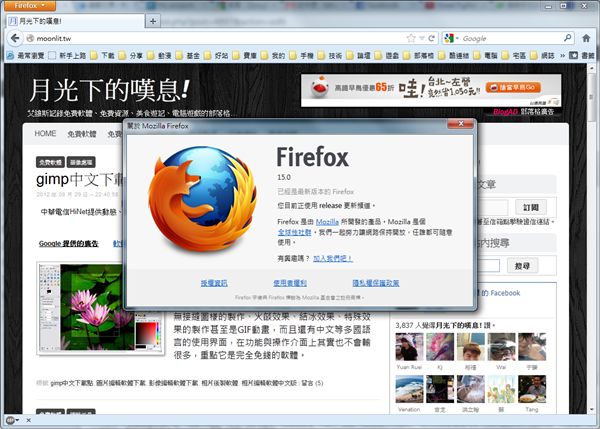Click the 訂閱 subscribe button
The width and height of the screenshot is (600, 429).
click(530, 207)
